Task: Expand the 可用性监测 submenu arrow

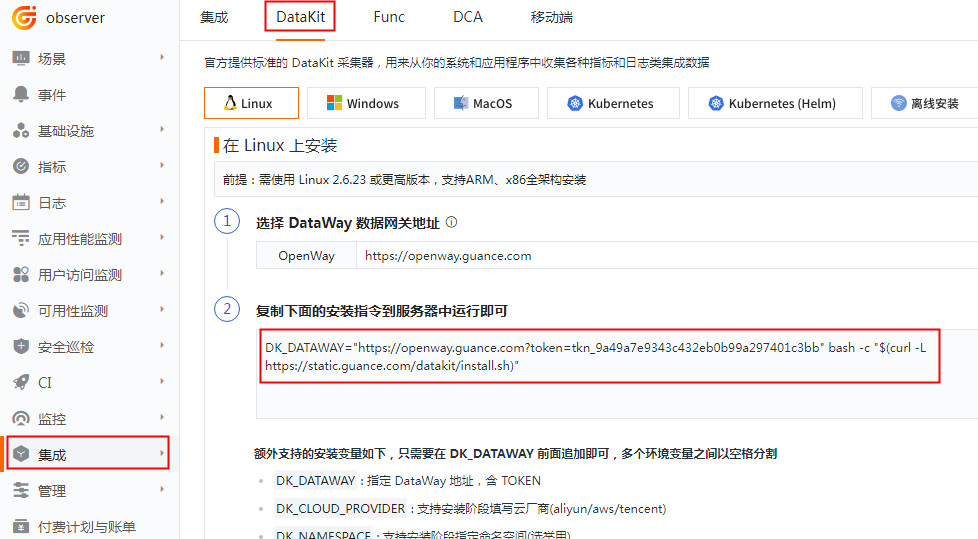Action: (x=162, y=309)
